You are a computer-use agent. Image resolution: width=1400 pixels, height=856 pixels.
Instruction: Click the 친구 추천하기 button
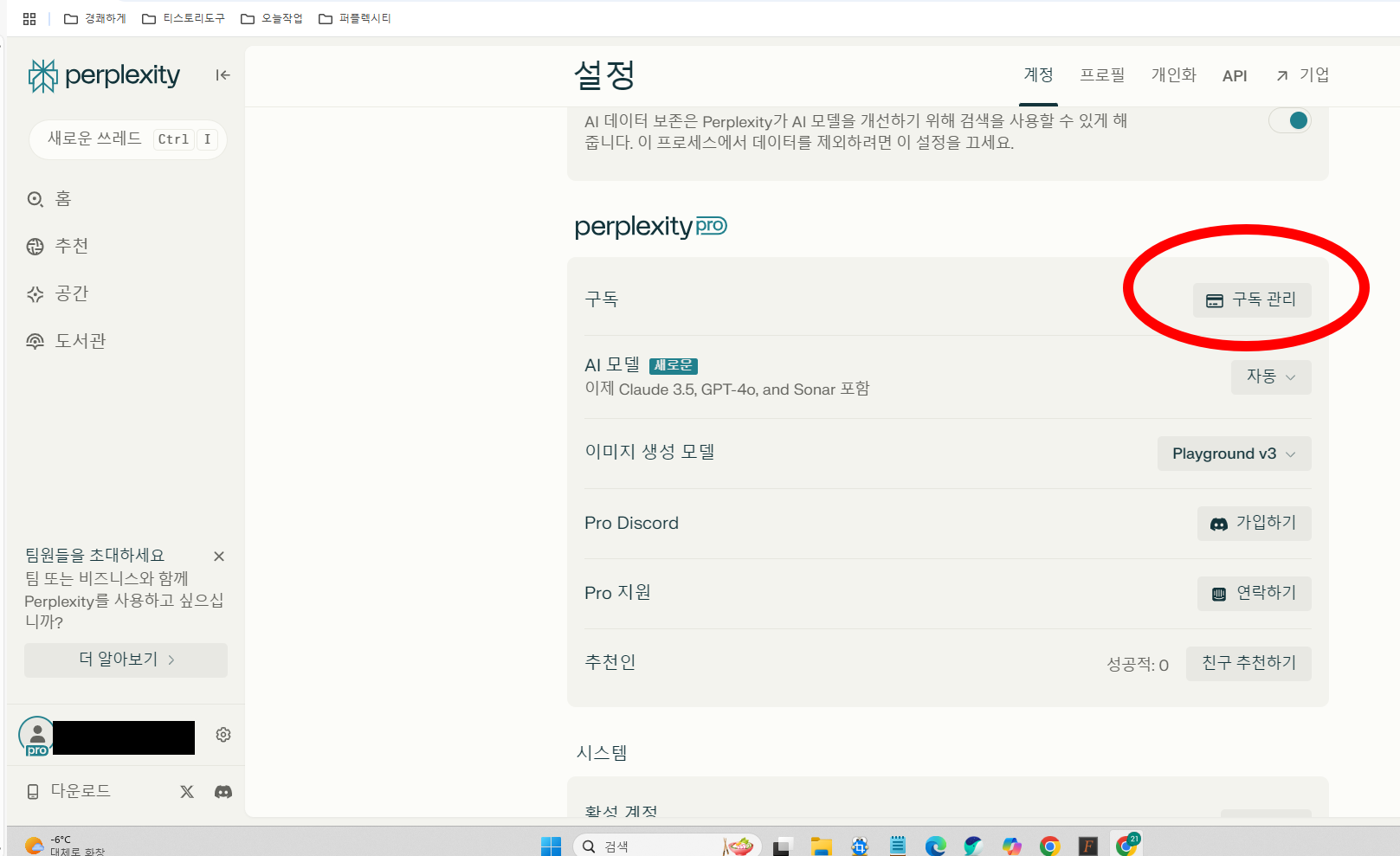pos(1248,663)
